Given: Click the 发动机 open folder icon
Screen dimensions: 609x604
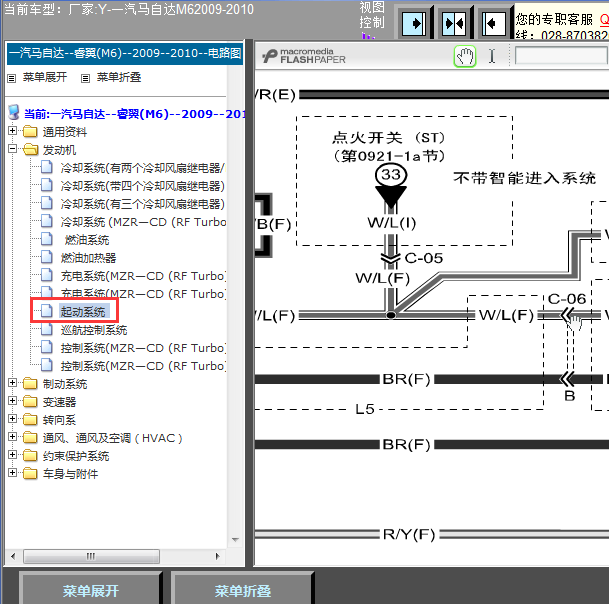Looking at the screenshot, I should (30, 150).
